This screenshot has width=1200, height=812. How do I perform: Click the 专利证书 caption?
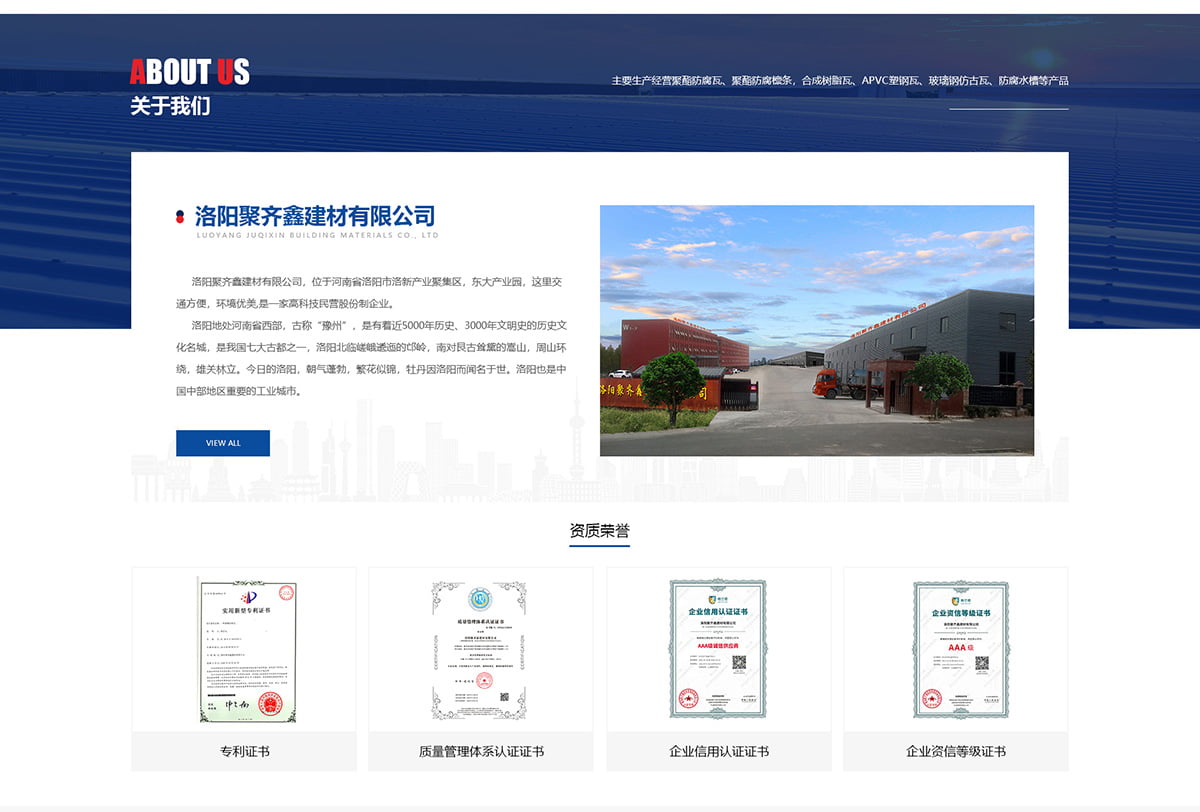[244, 751]
